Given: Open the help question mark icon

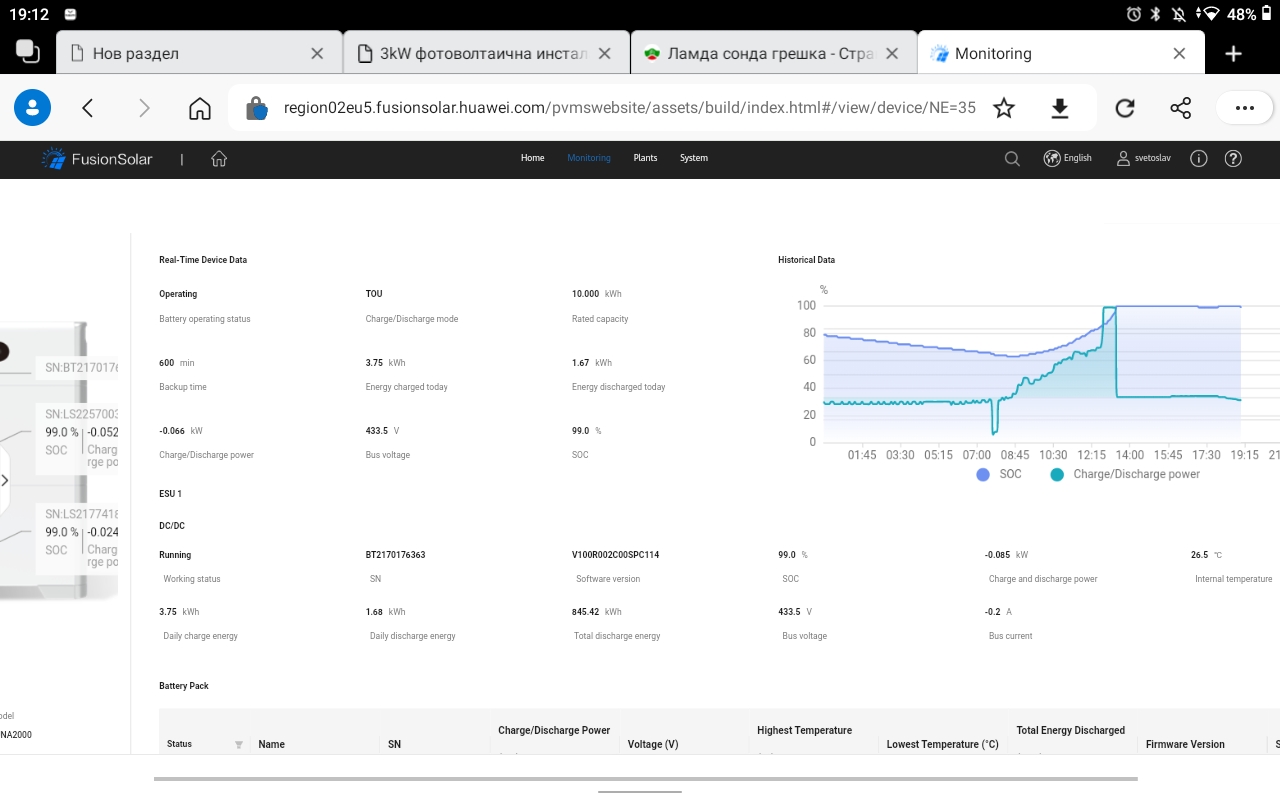Looking at the screenshot, I should pos(1233,158).
